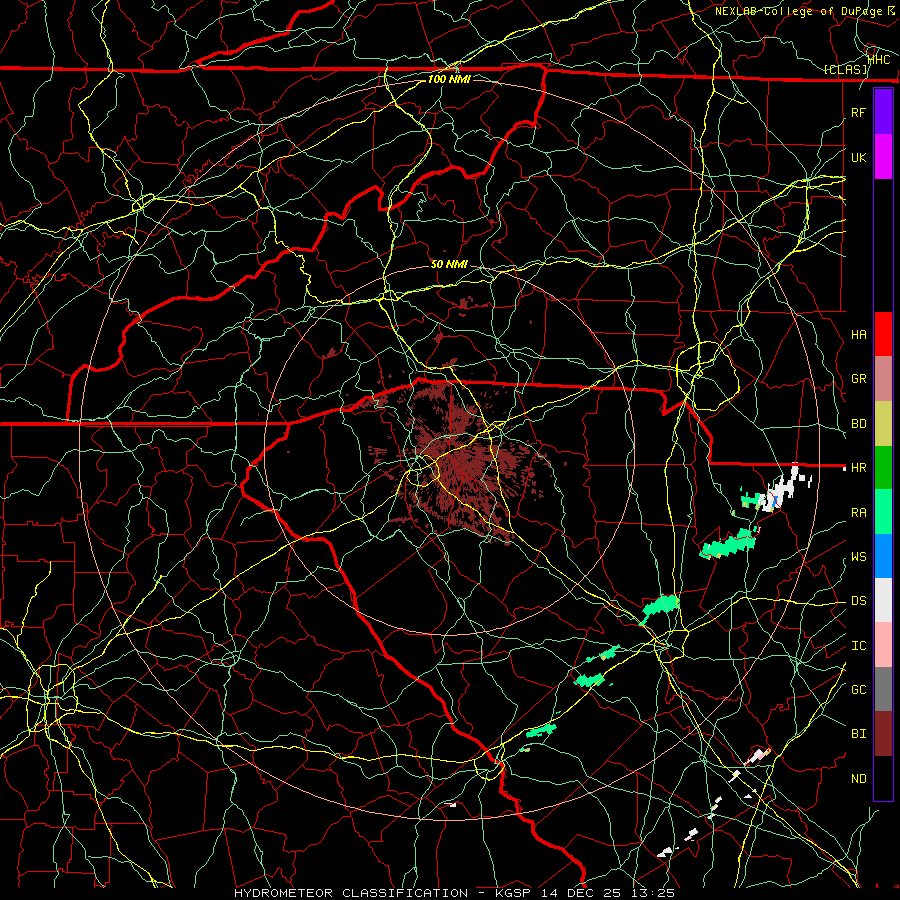Click the '50 NMI' range ring label
The height and width of the screenshot is (900, 900).
(x=449, y=264)
